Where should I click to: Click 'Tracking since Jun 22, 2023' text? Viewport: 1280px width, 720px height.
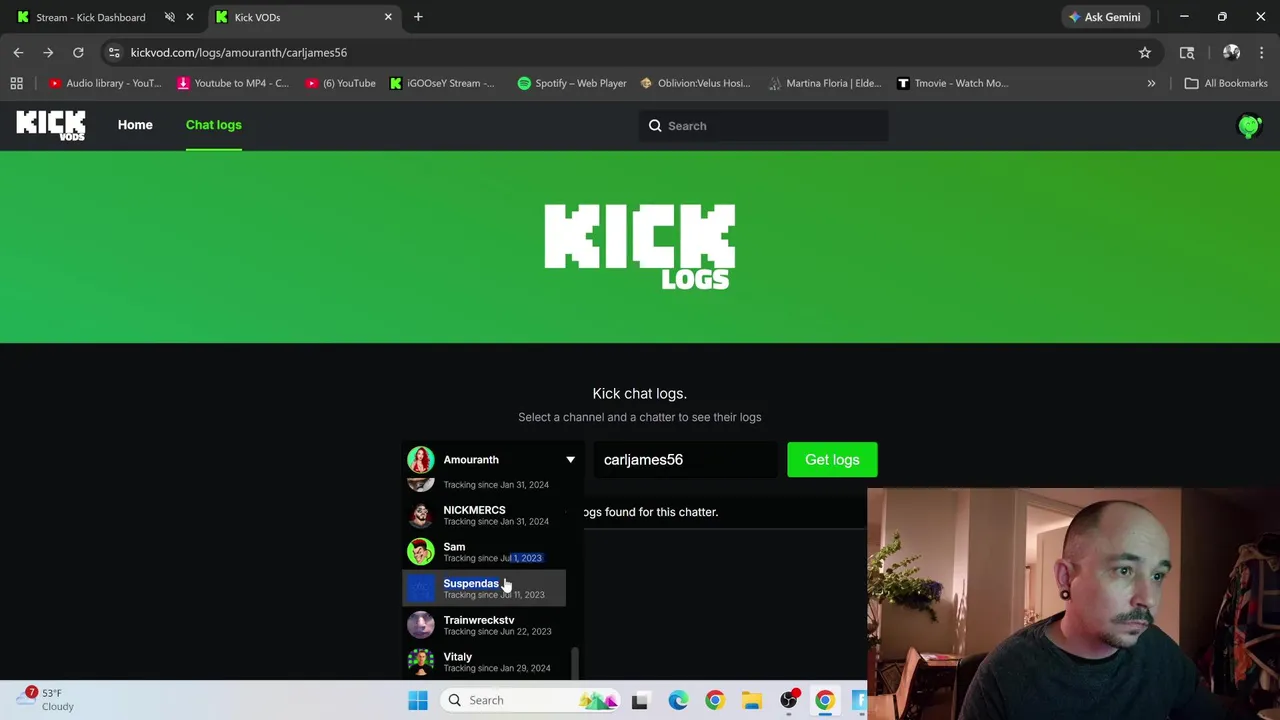[497, 632]
